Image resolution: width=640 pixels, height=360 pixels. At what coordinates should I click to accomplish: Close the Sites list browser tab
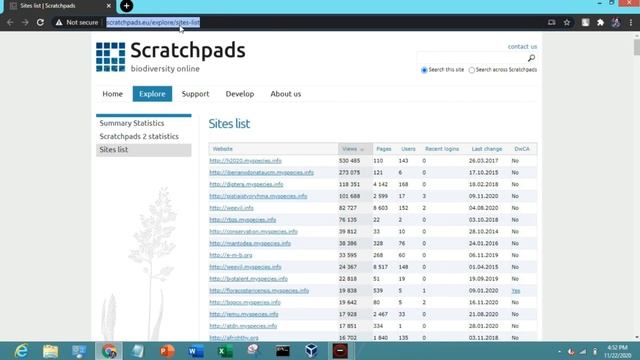point(109,6)
